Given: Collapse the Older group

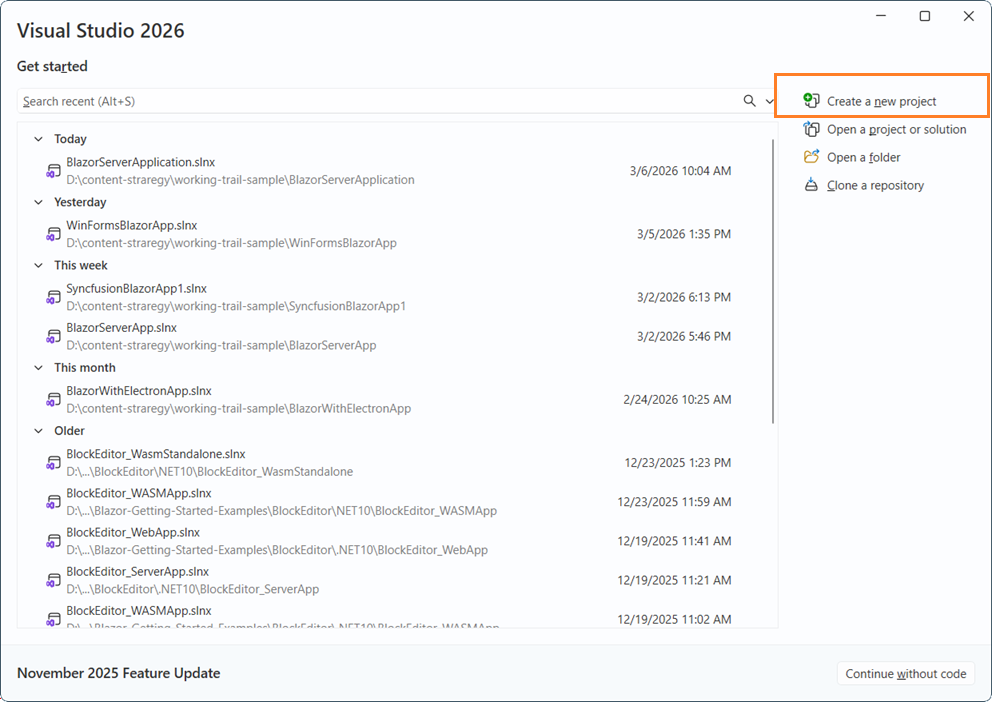Looking at the screenshot, I should [x=38, y=430].
